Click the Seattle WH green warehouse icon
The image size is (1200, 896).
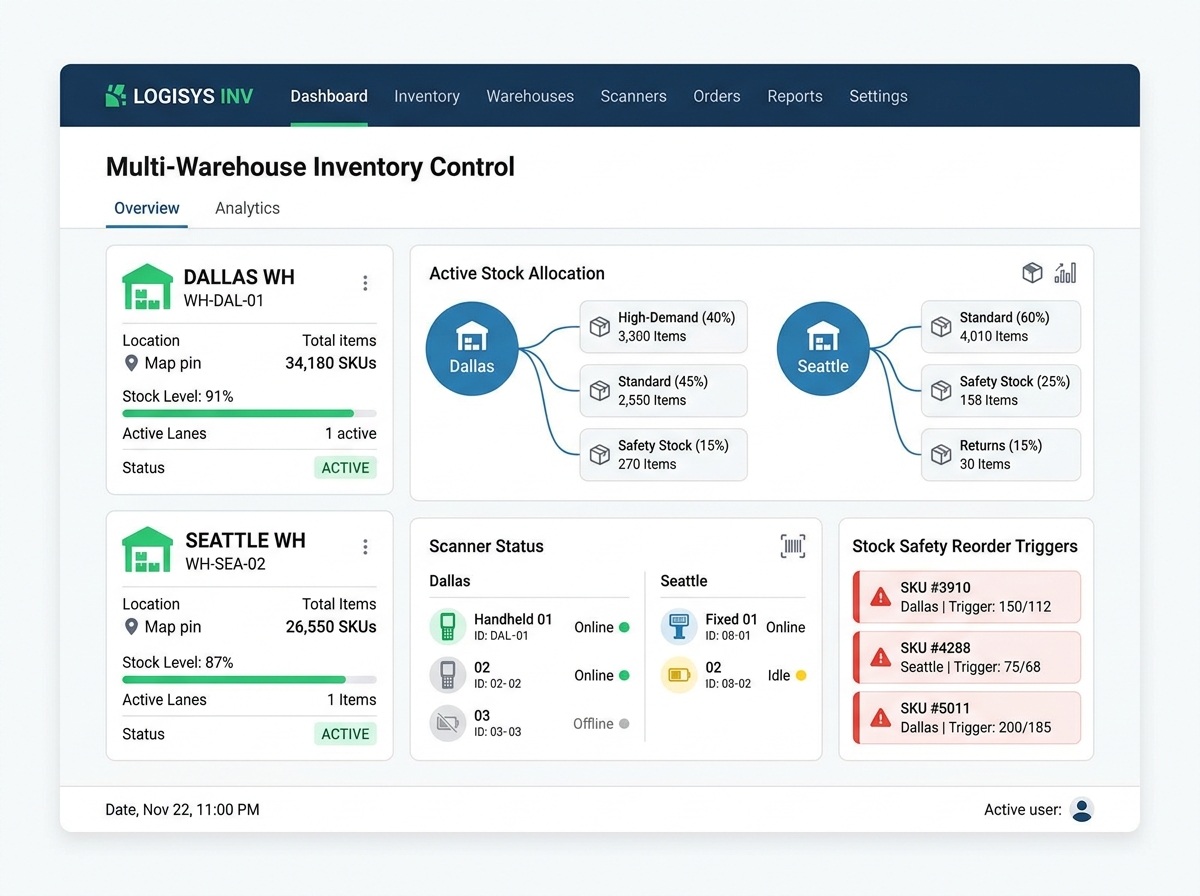pyautogui.click(x=147, y=550)
